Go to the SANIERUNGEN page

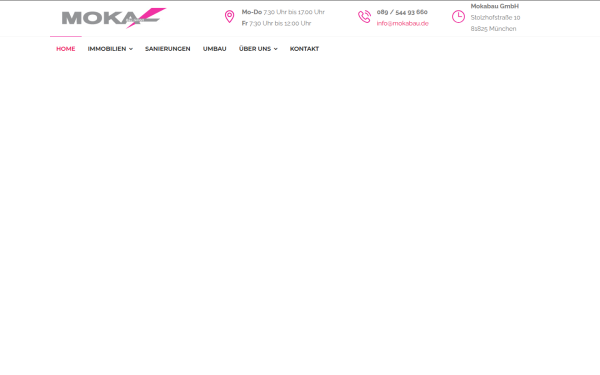click(168, 49)
